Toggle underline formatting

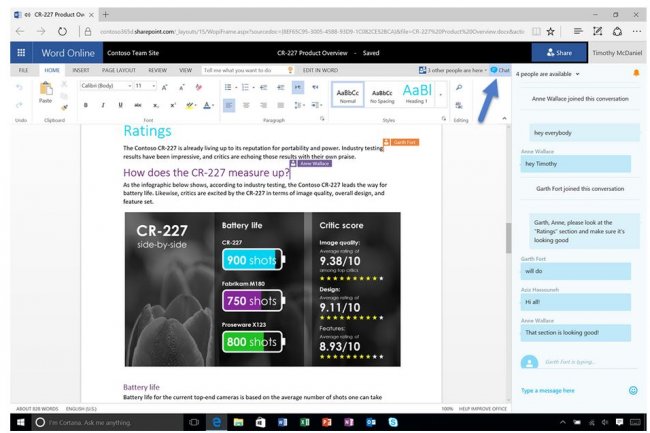pyautogui.click(x=120, y=105)
